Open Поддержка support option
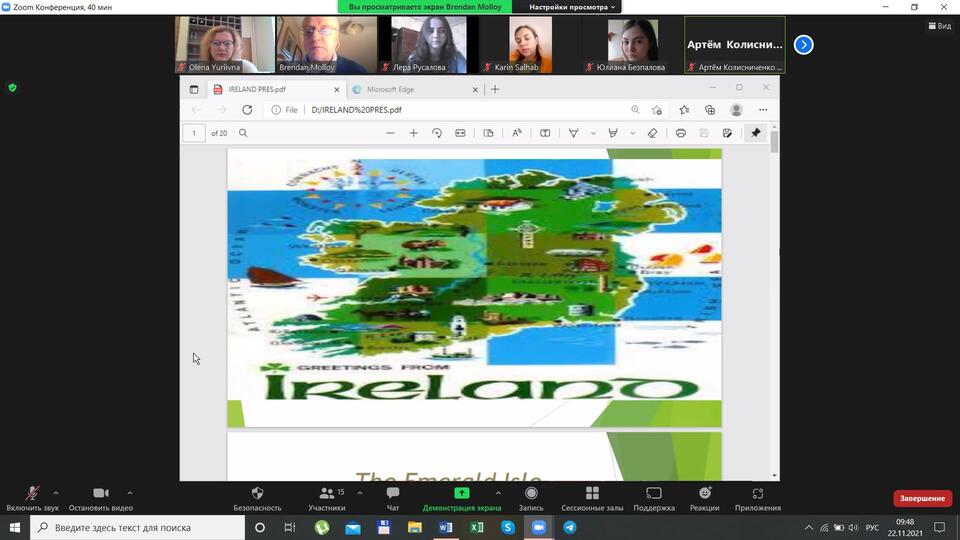 654,498
